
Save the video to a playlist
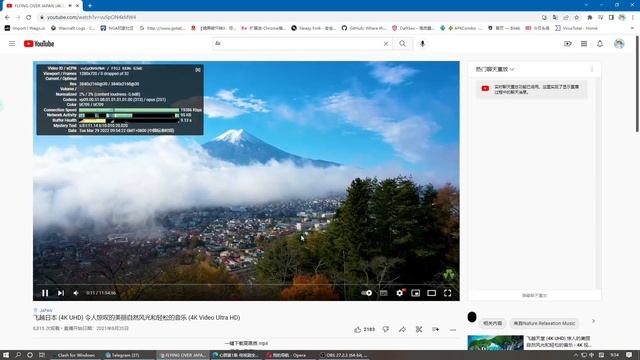click(436, 329)
